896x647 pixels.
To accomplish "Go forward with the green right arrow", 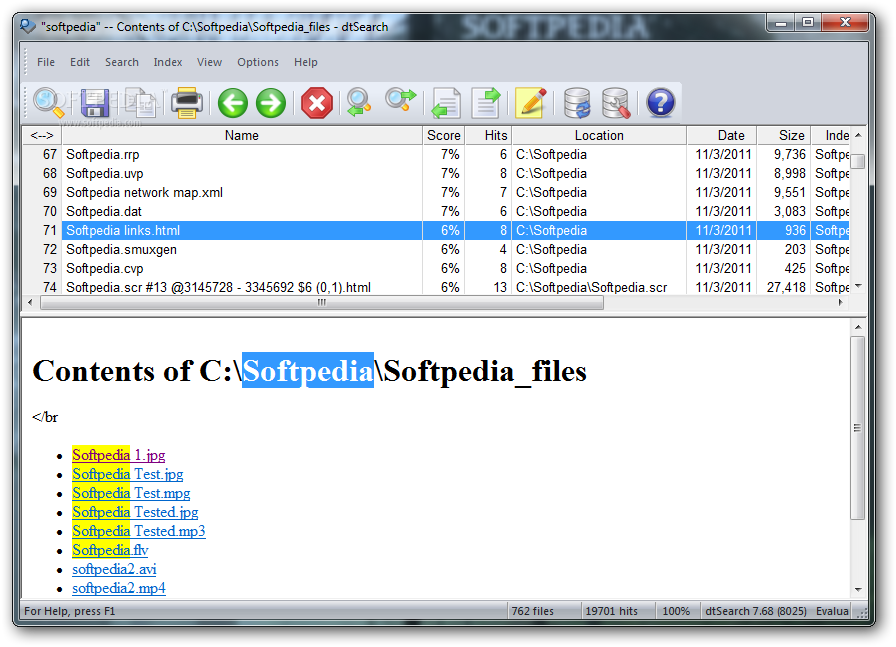I will click(x=271, y=103).
